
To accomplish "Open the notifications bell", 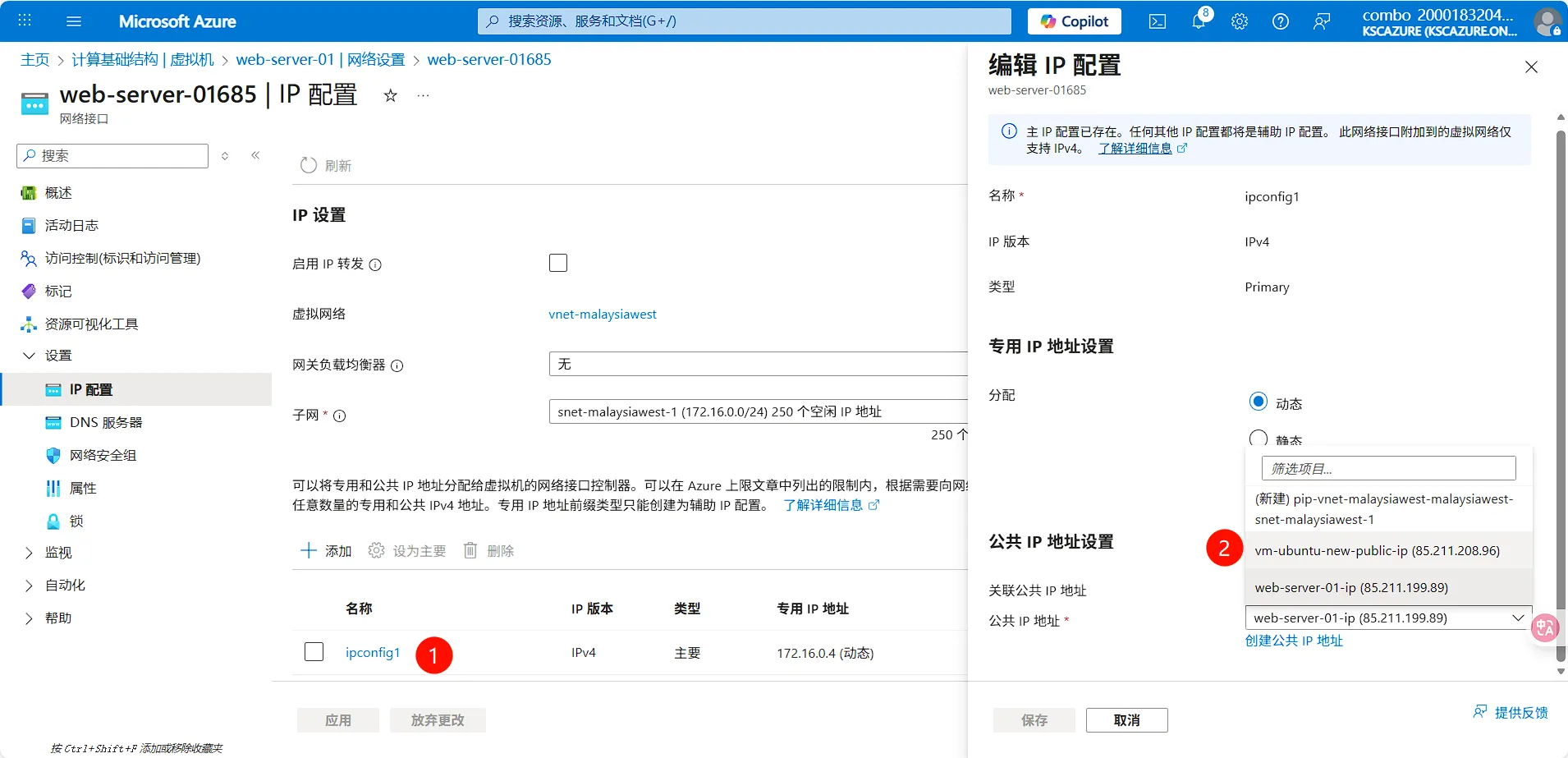I will 1199,21.
